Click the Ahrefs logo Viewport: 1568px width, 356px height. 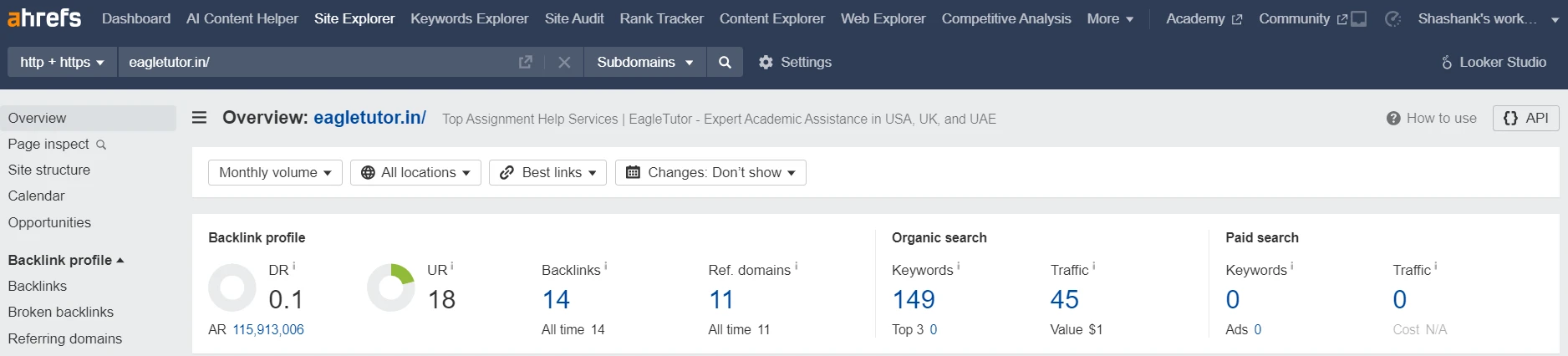pos(44,18)
